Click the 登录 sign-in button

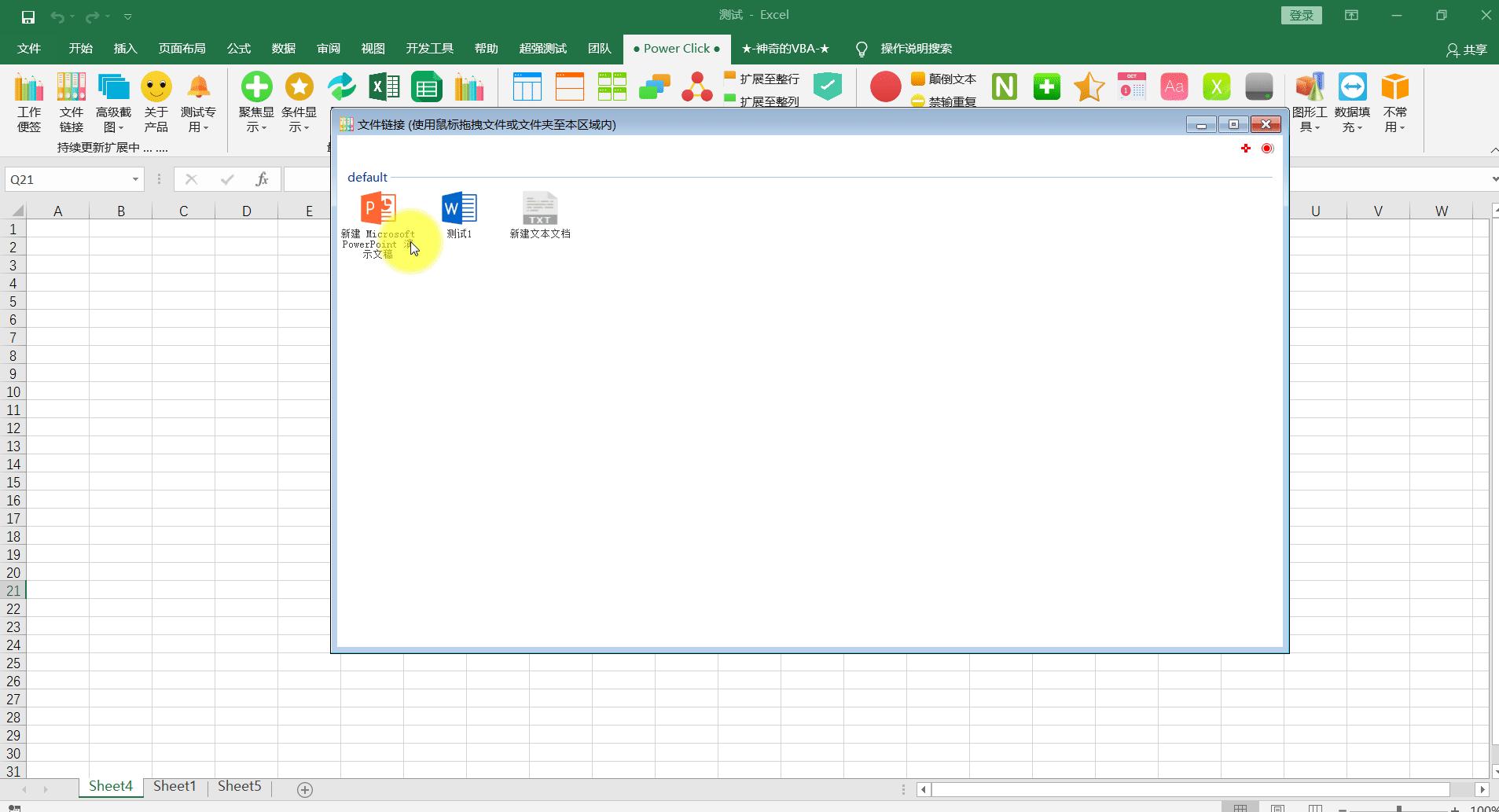coord(1301,15)
